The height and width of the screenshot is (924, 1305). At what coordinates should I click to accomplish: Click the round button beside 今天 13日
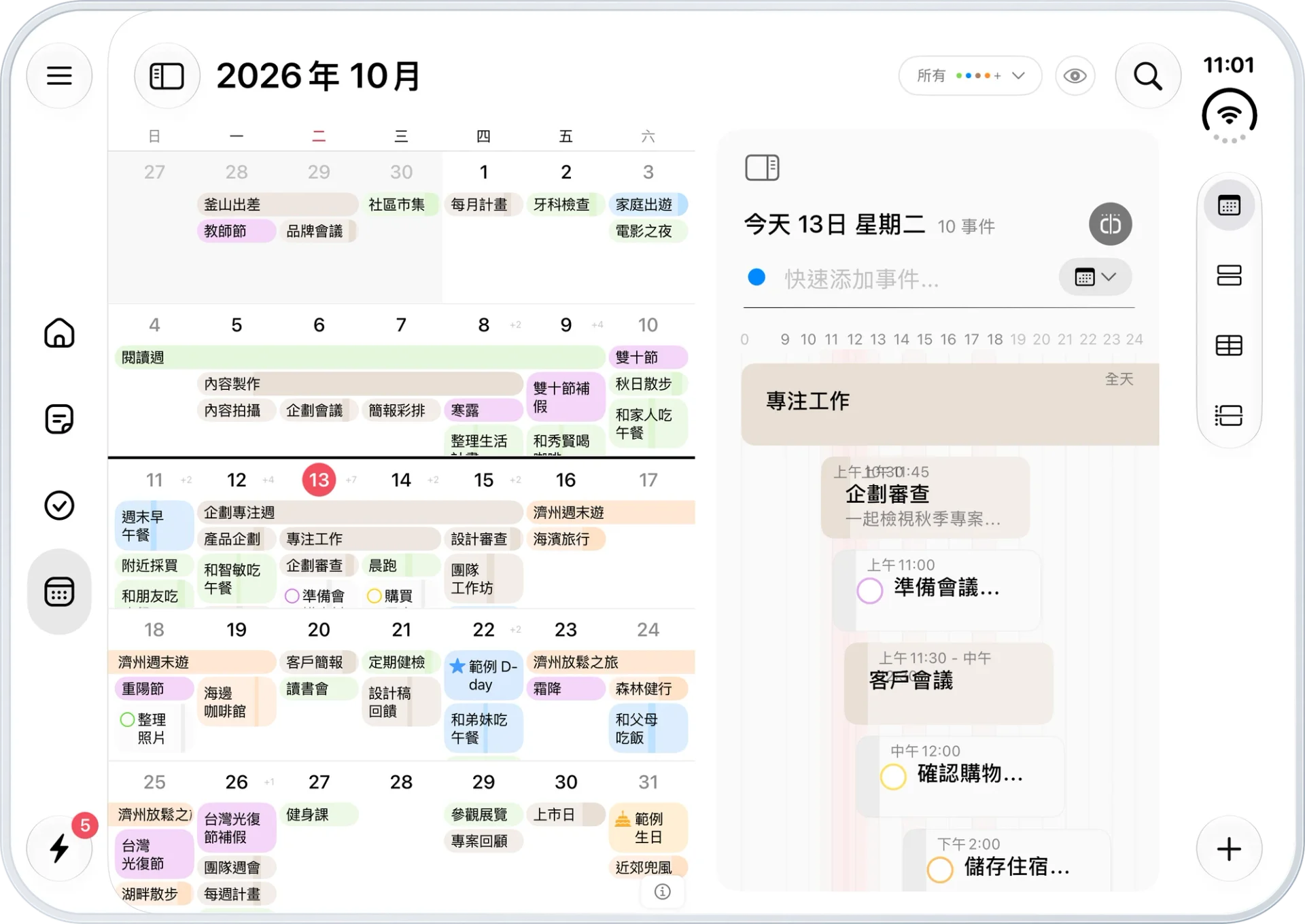1111,224
